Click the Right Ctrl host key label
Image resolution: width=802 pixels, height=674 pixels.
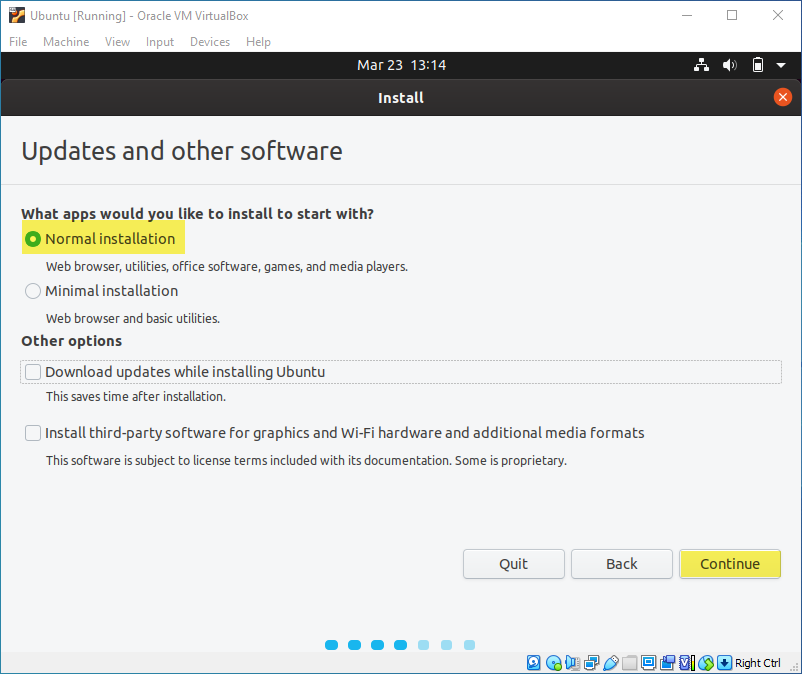pyautogui.click(x=758, y=663)
